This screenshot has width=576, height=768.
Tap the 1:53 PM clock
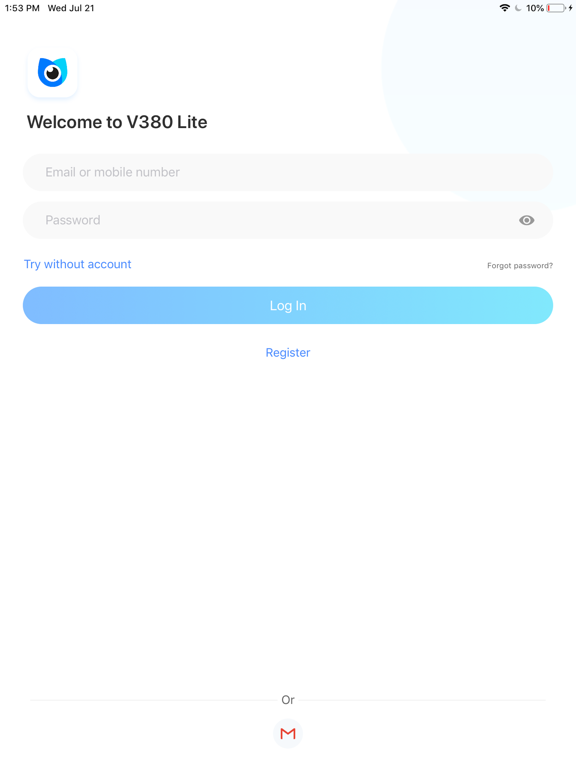click(22, 8)
